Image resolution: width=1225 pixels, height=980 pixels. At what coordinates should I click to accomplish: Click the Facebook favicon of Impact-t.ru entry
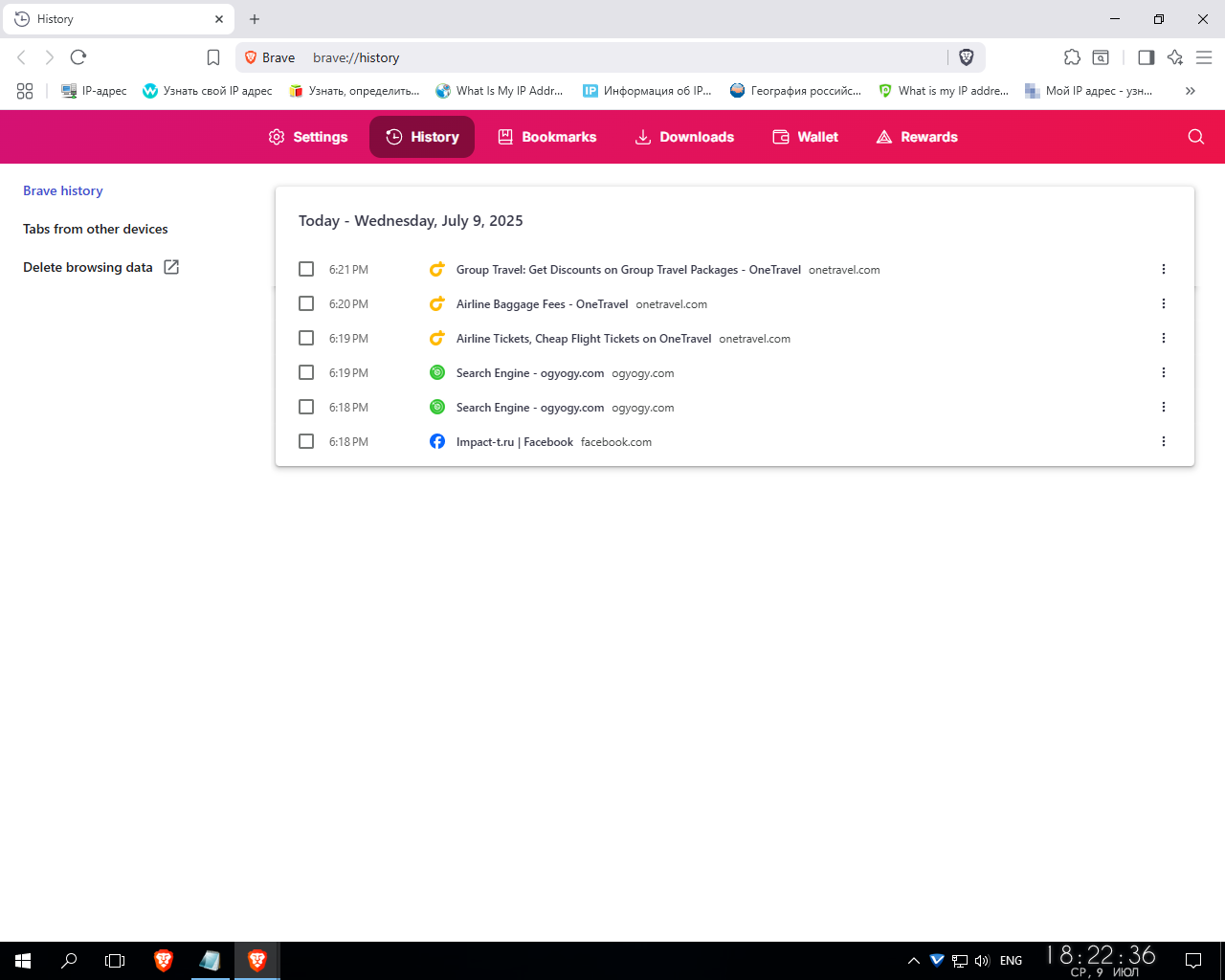pyautogui.click(x=437, y=441)
